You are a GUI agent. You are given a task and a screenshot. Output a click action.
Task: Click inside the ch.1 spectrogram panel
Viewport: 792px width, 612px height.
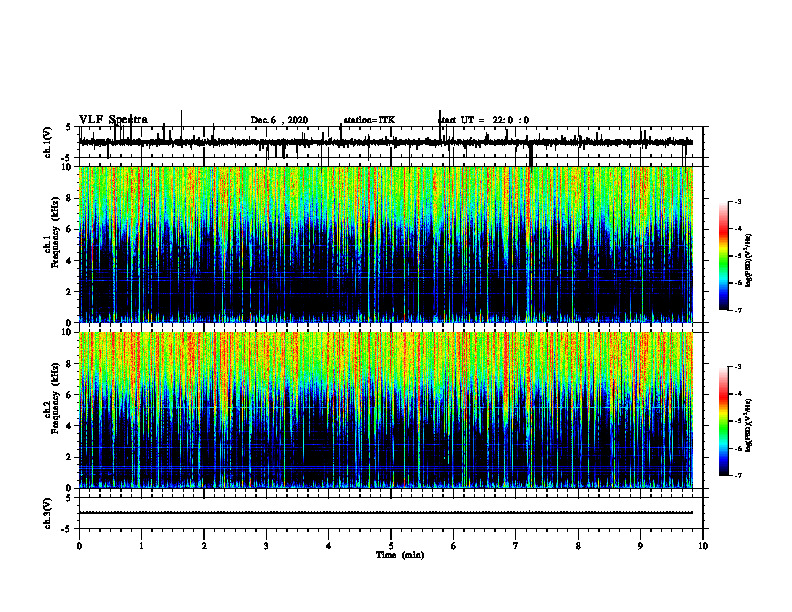(386, 244)
